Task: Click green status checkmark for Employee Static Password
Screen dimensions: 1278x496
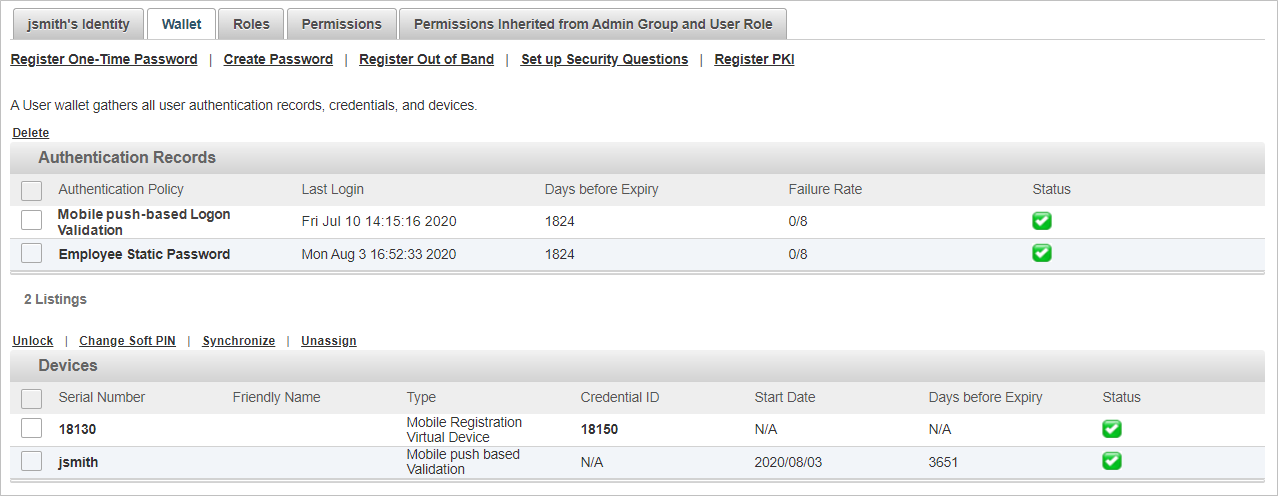Action: pyautogui.click(x=1042, y=253)
